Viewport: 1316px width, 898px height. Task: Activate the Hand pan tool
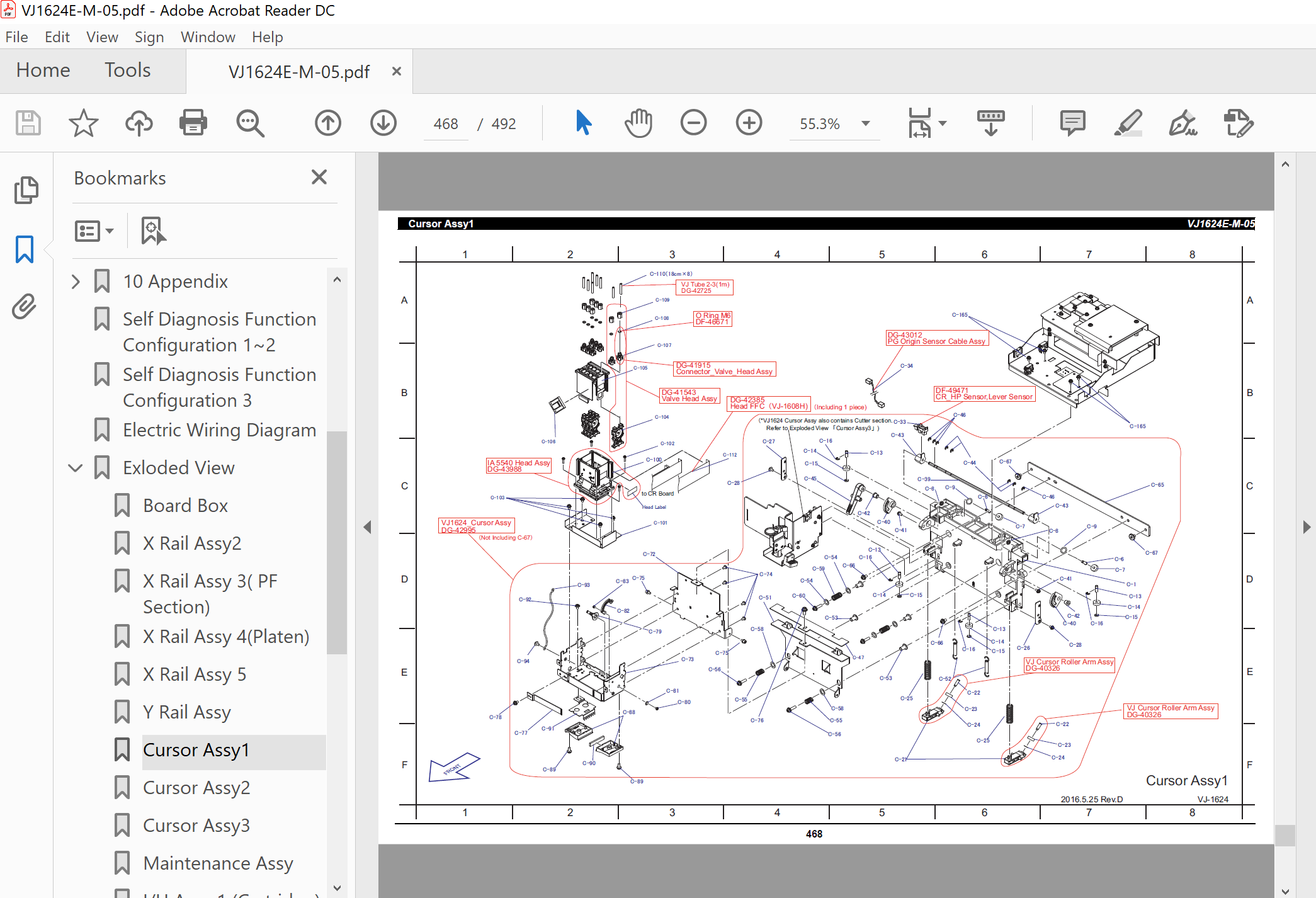638,123
